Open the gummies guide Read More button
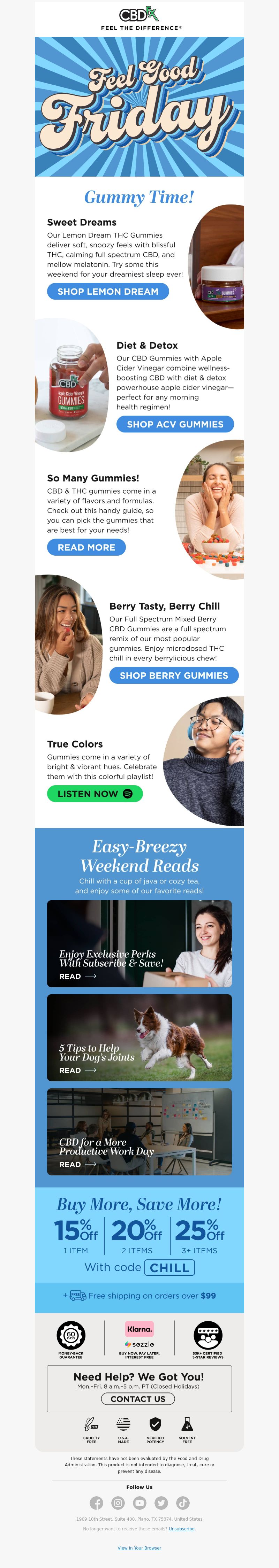Image resolution: width=279 pixels, height=1568 pixels. pos(86,547)
